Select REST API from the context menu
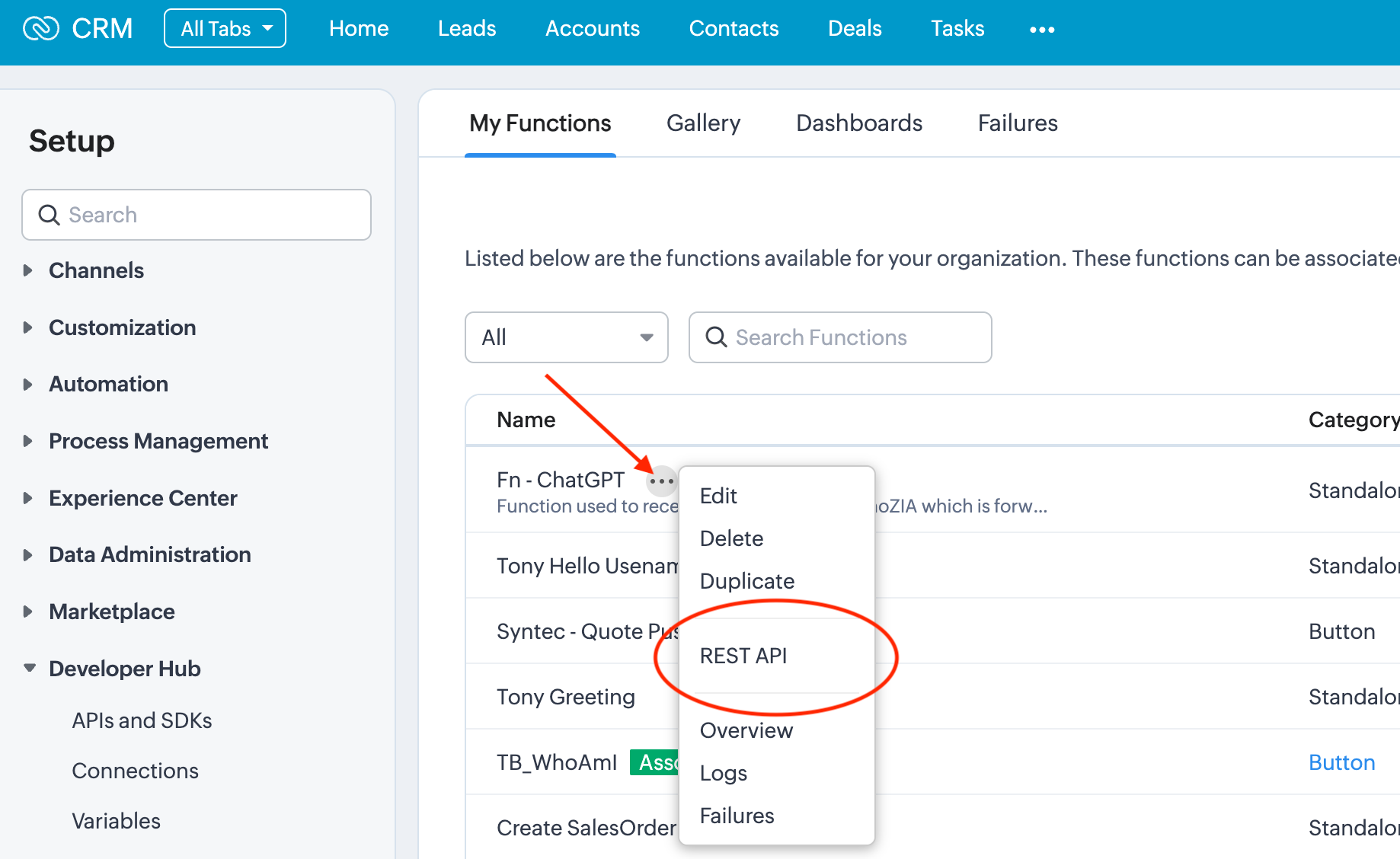1400x859 pixels. coord(743,656)
